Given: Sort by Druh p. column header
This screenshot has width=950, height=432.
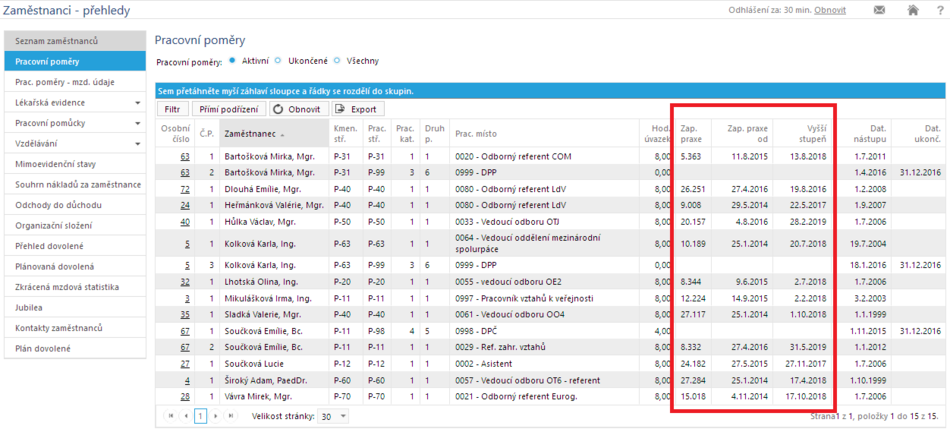Looking at the screenshot, I should tap(434, 133).
